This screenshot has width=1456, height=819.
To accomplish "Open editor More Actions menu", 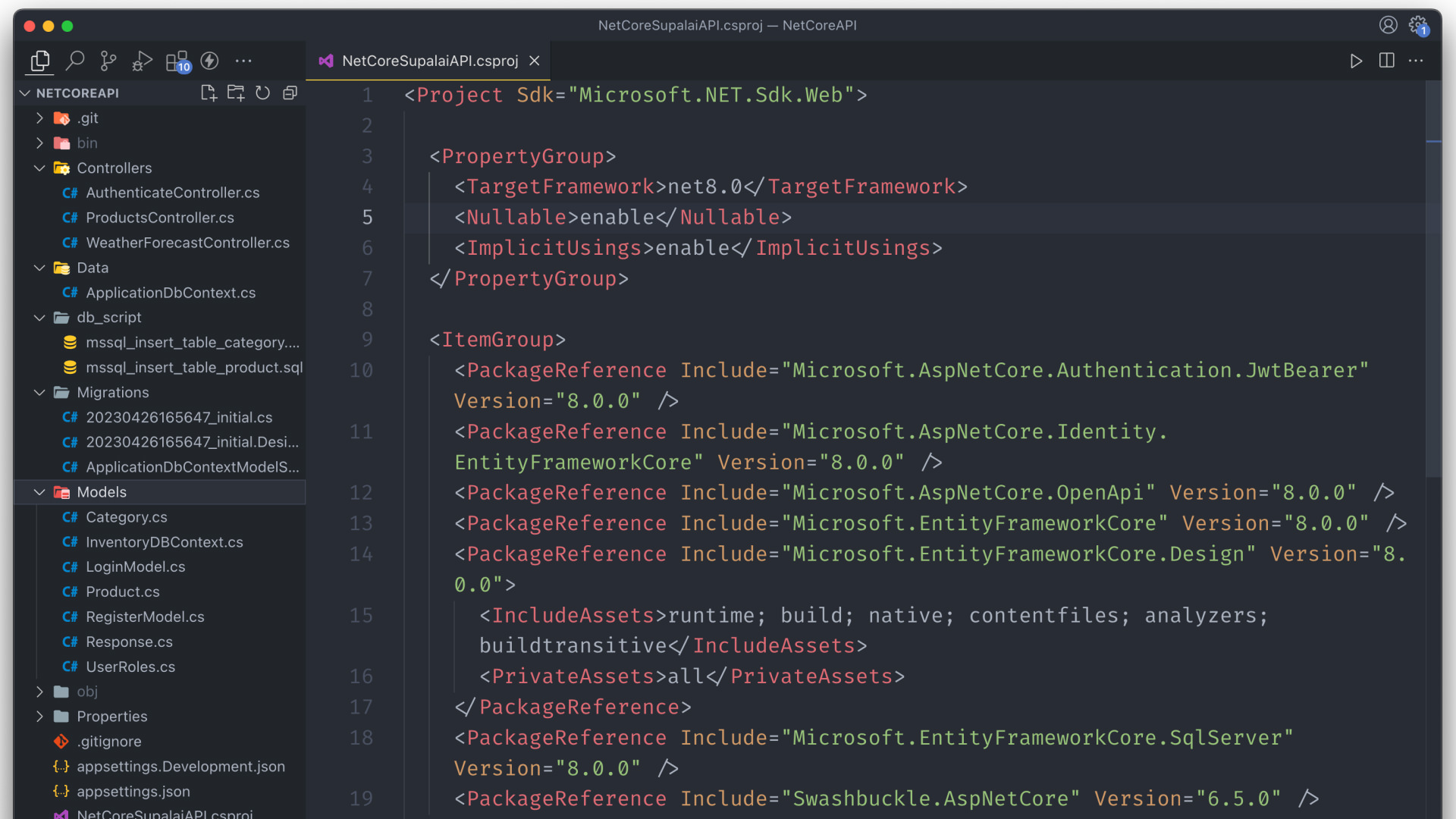I will tap(1416, 61).
